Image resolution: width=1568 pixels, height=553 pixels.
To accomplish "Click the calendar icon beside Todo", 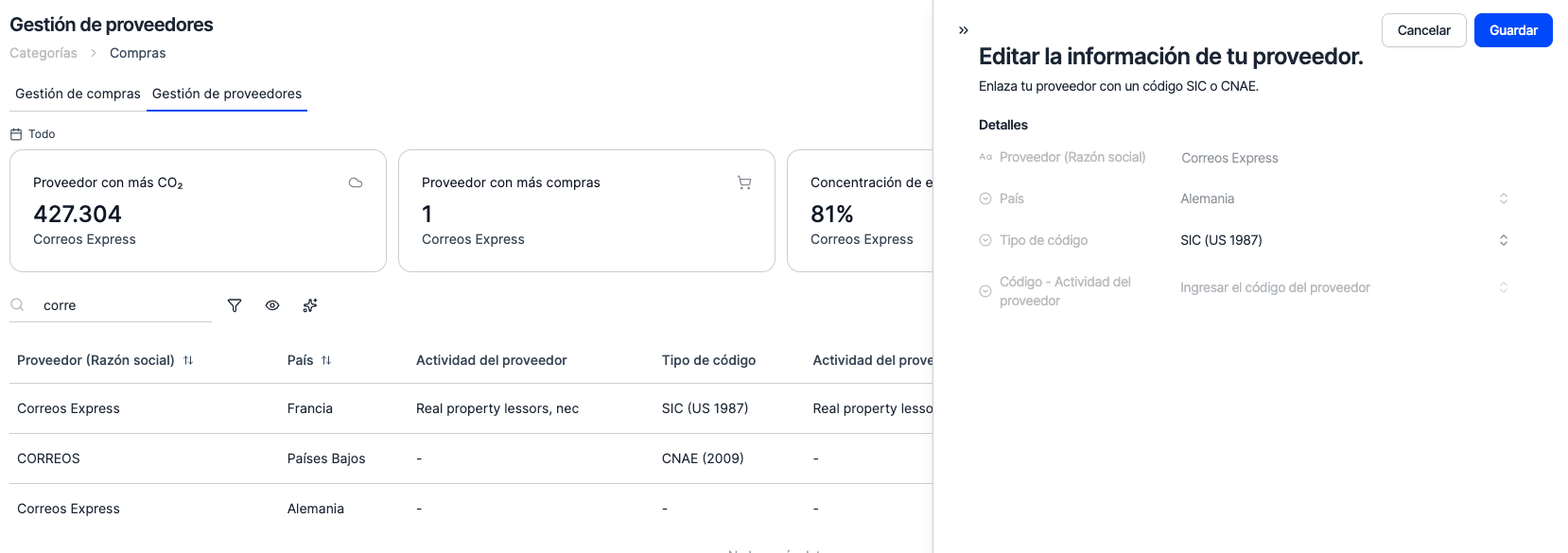I will [x=16, y=134].
